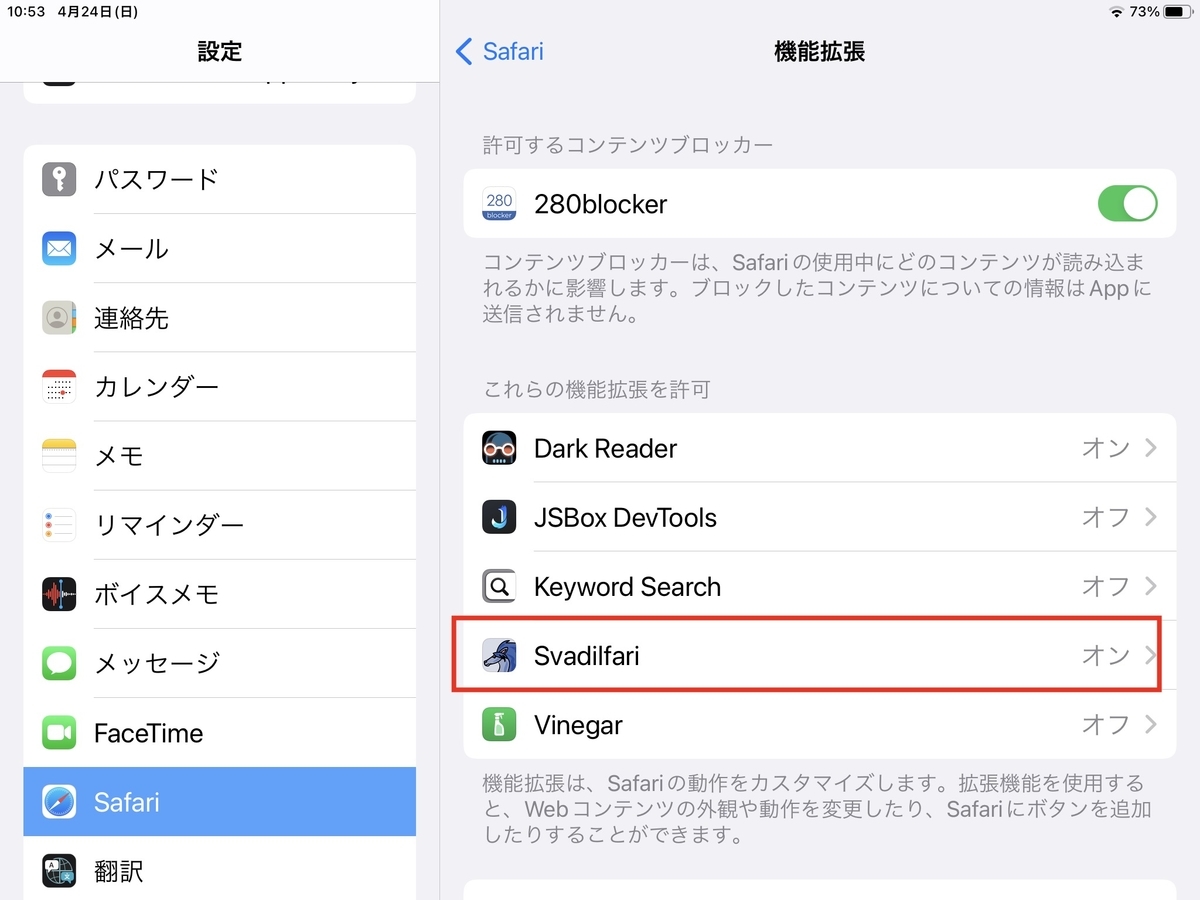
Task: Open メール settings
Action: click(x=220, y=248)
